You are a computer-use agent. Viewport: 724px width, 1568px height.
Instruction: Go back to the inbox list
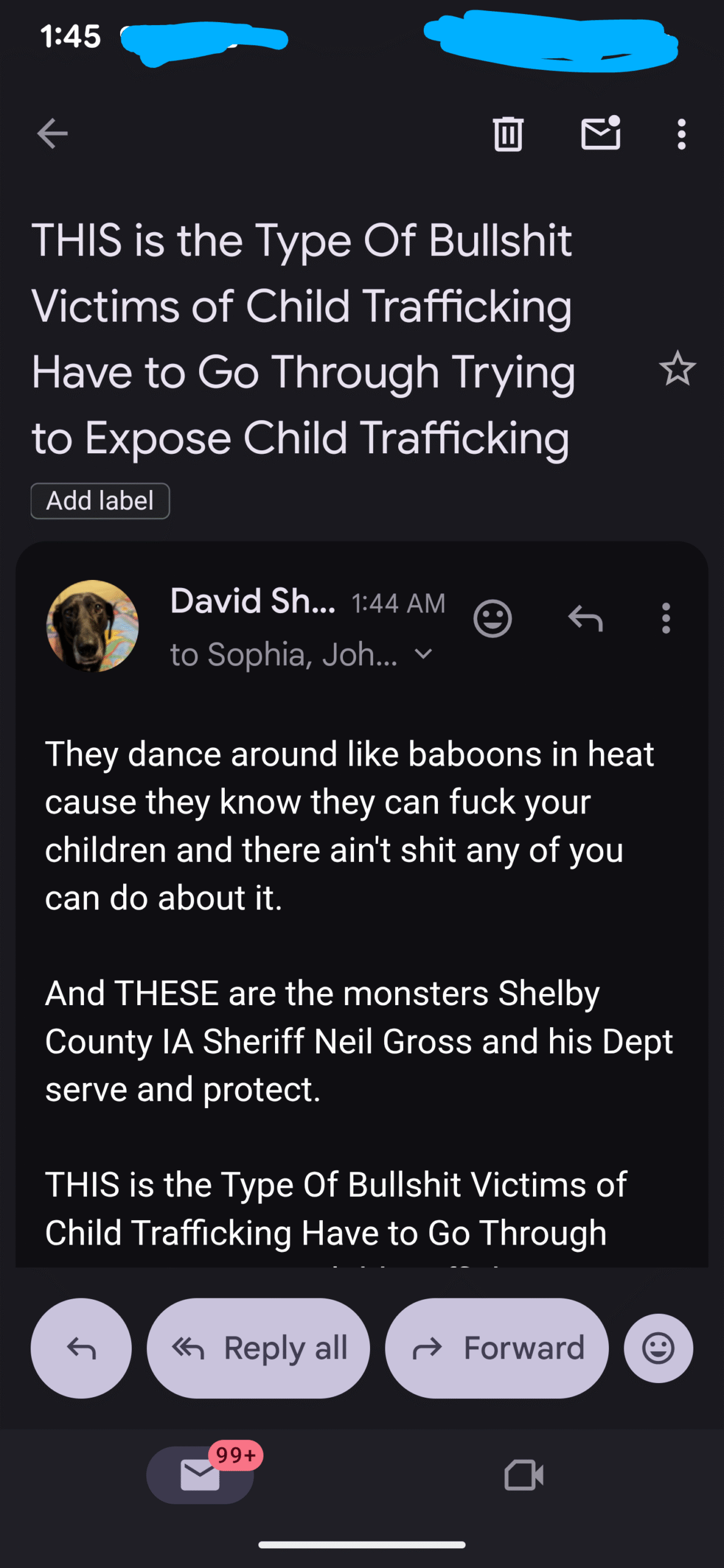coord(52,134)
